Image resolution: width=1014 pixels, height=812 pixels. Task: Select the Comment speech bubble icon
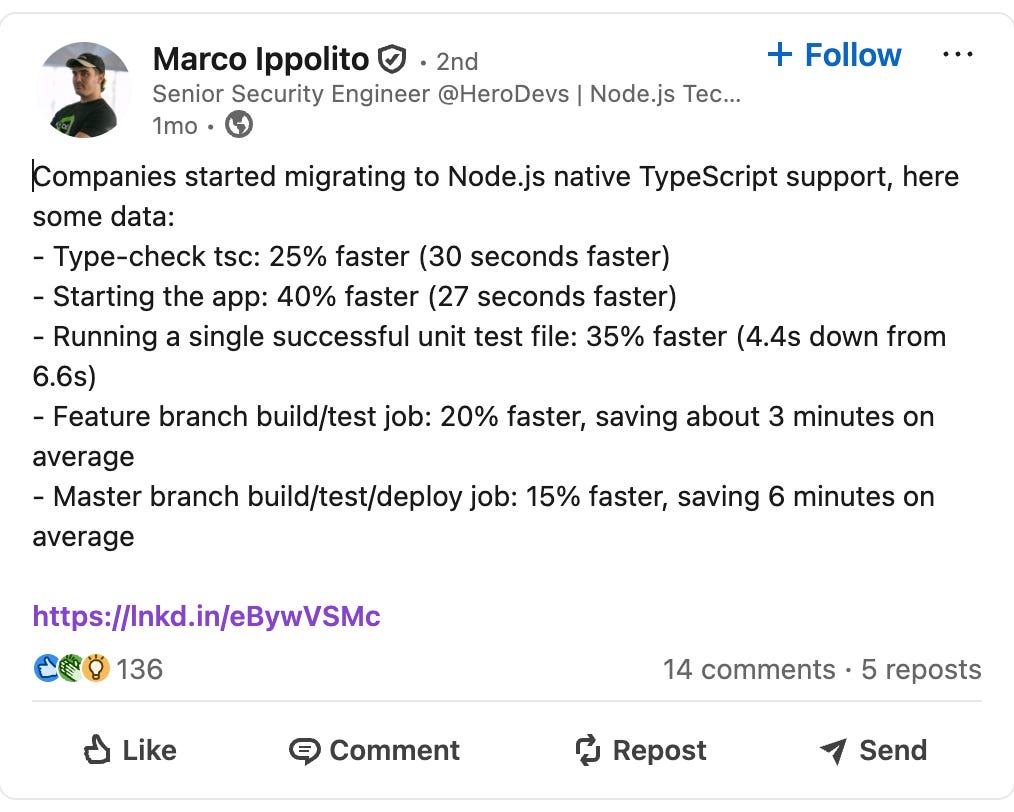coord(305,750)
